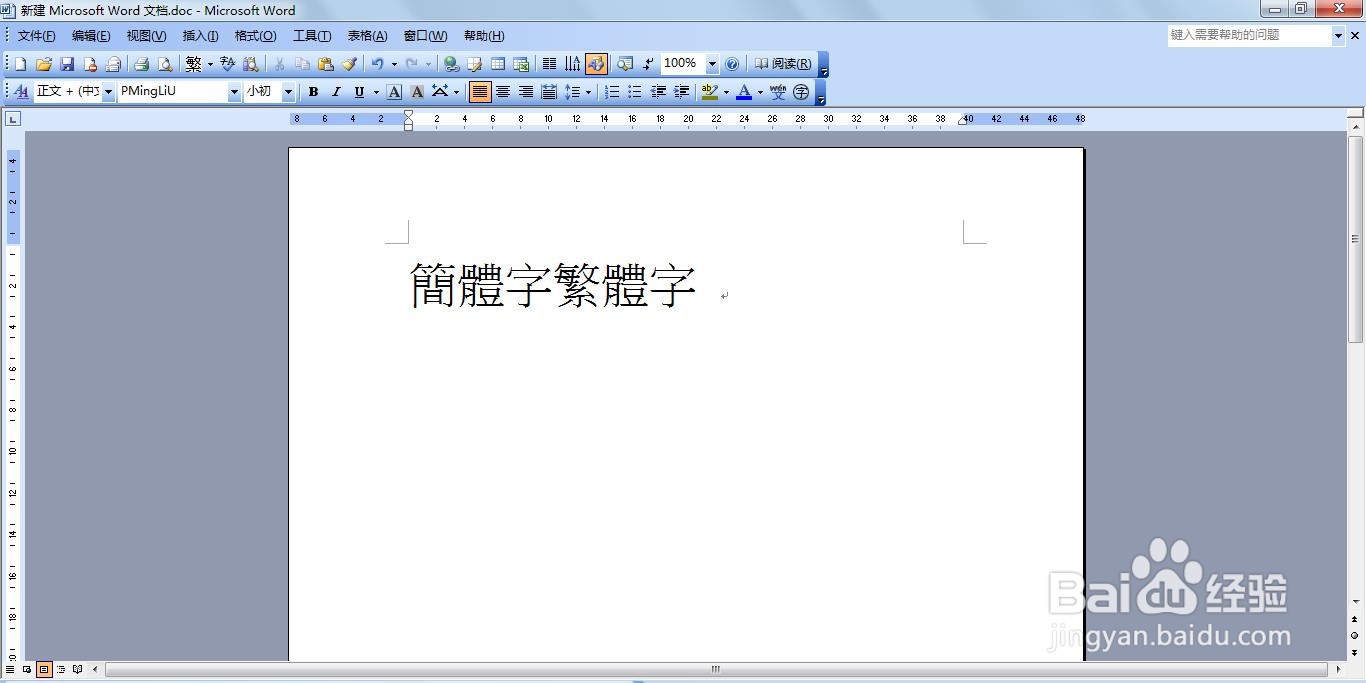Open the 视图(V) menu
The height and width of the screenshot is (683, 1366).
tap(146, 36)
